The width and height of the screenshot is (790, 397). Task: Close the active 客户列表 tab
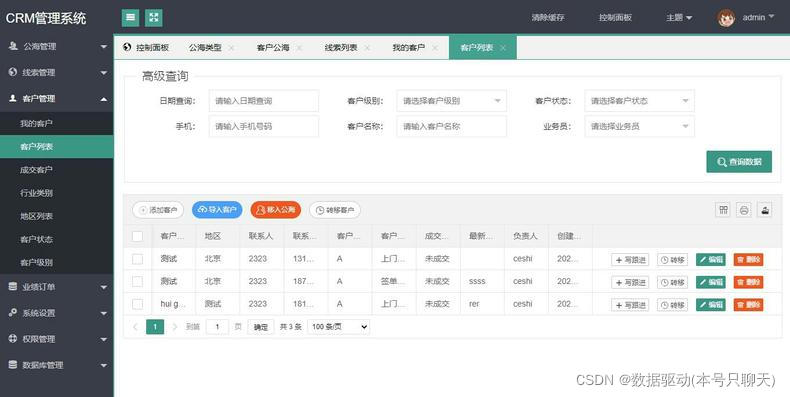[503, 48]
